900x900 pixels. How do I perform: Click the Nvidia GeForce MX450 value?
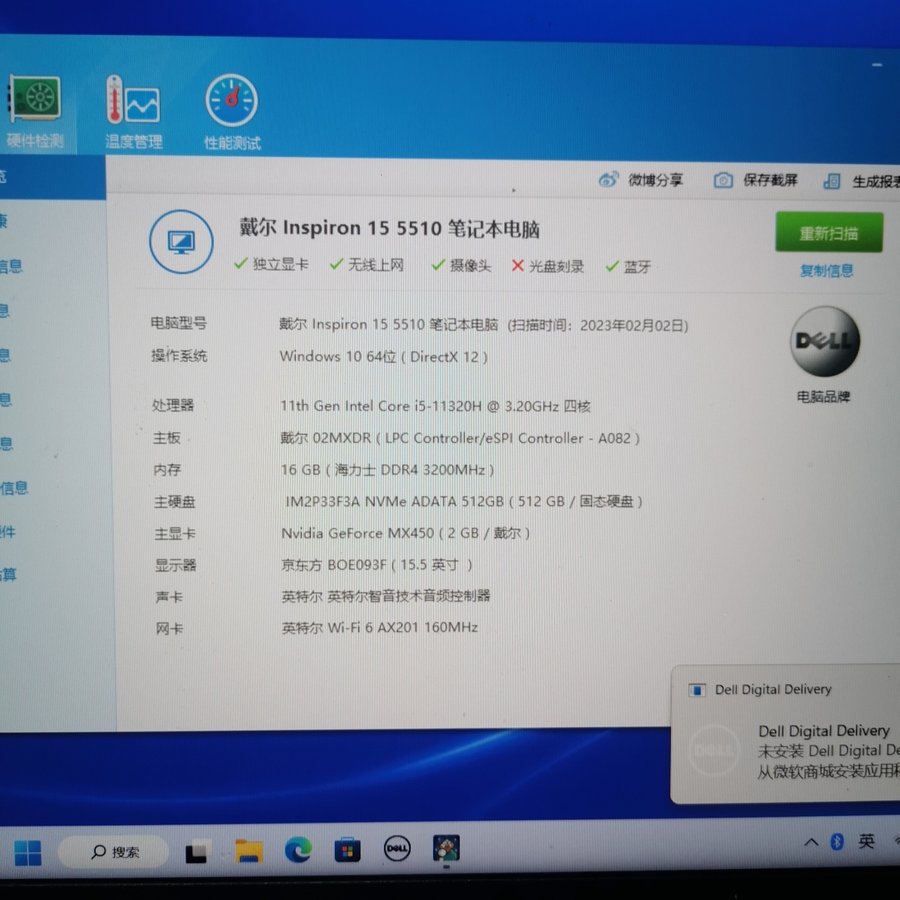pyautogui.click(x=405, y=533)
